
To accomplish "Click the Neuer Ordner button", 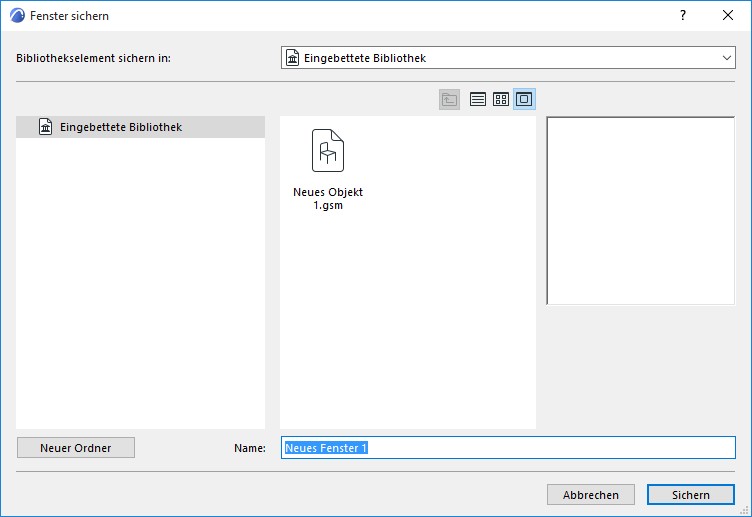I will click(76, 447).
